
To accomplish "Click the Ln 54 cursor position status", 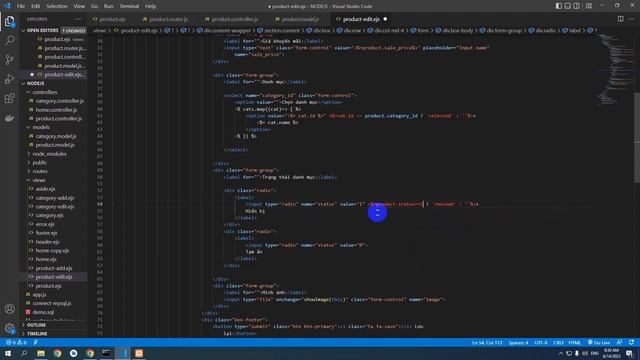I will (487, 342).
